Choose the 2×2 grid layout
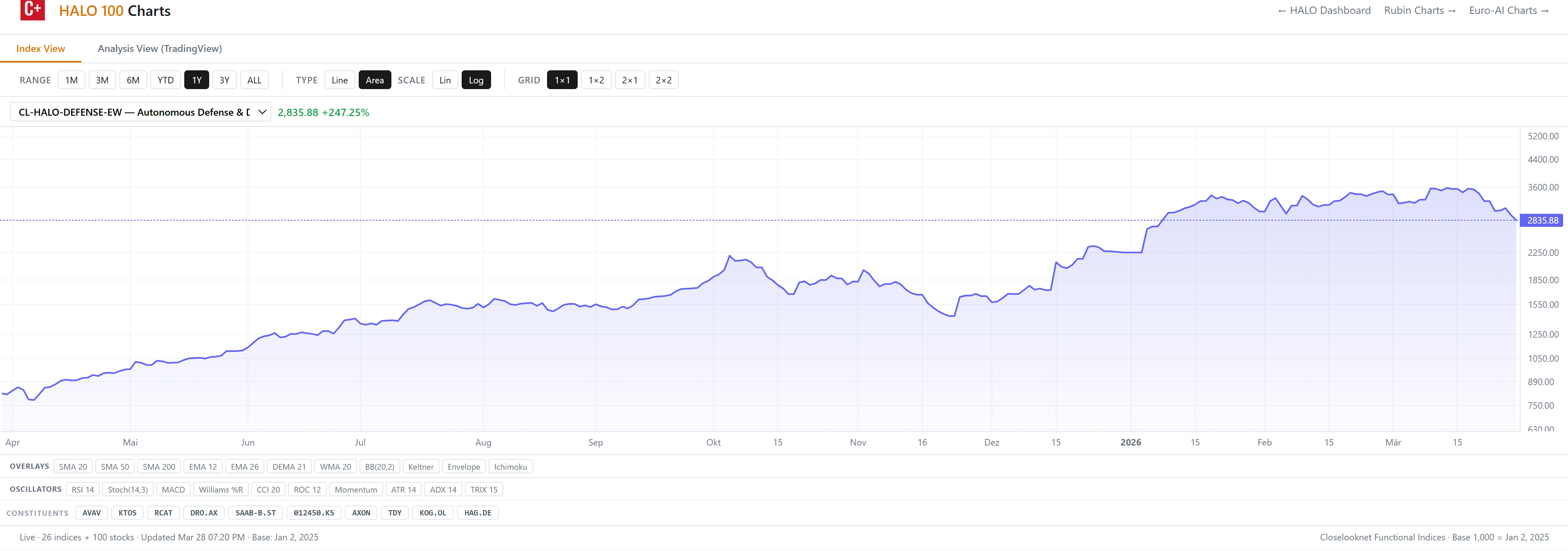 click(663, 81)
